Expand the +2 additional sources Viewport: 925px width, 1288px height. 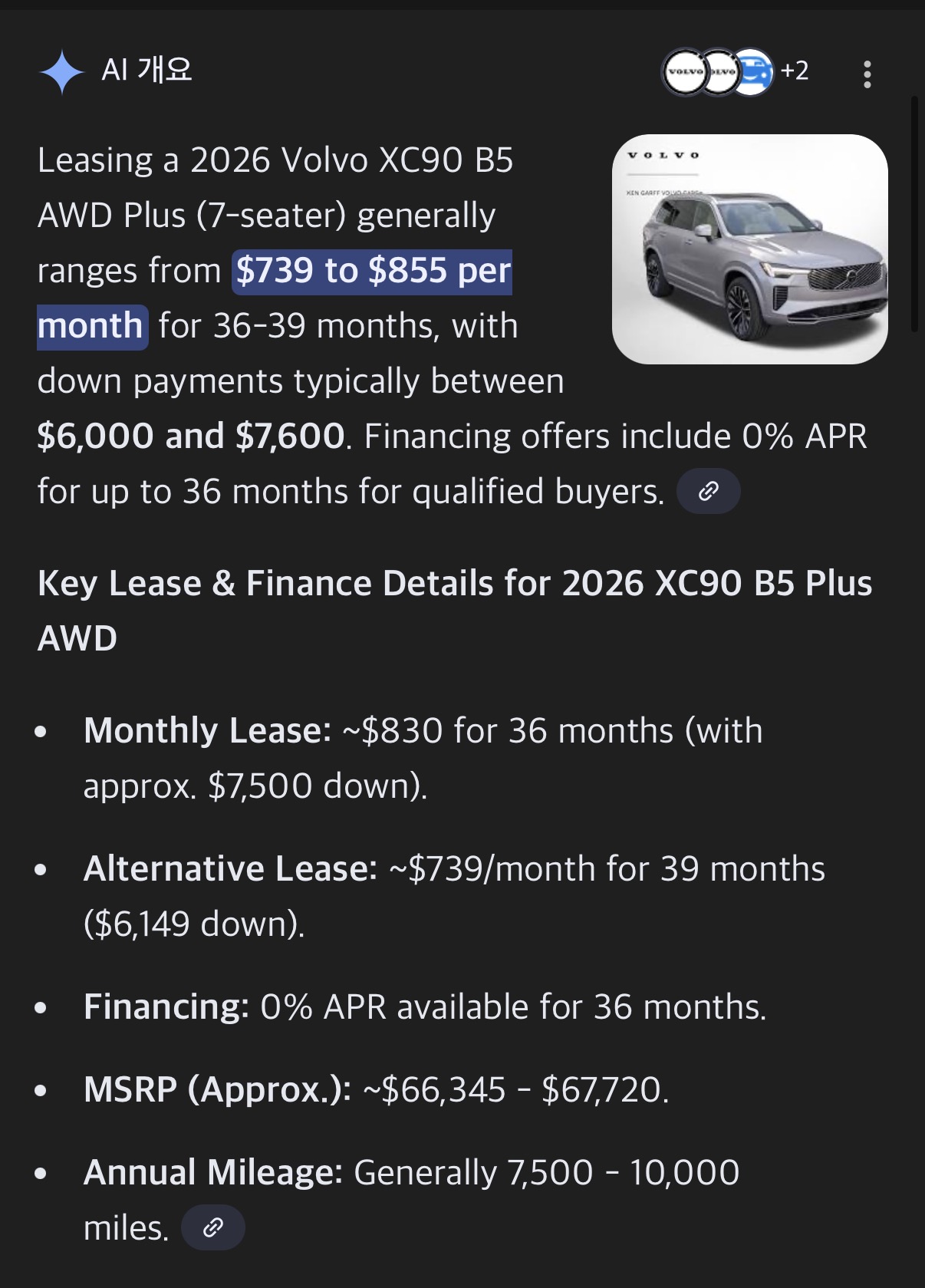point(795,71)
